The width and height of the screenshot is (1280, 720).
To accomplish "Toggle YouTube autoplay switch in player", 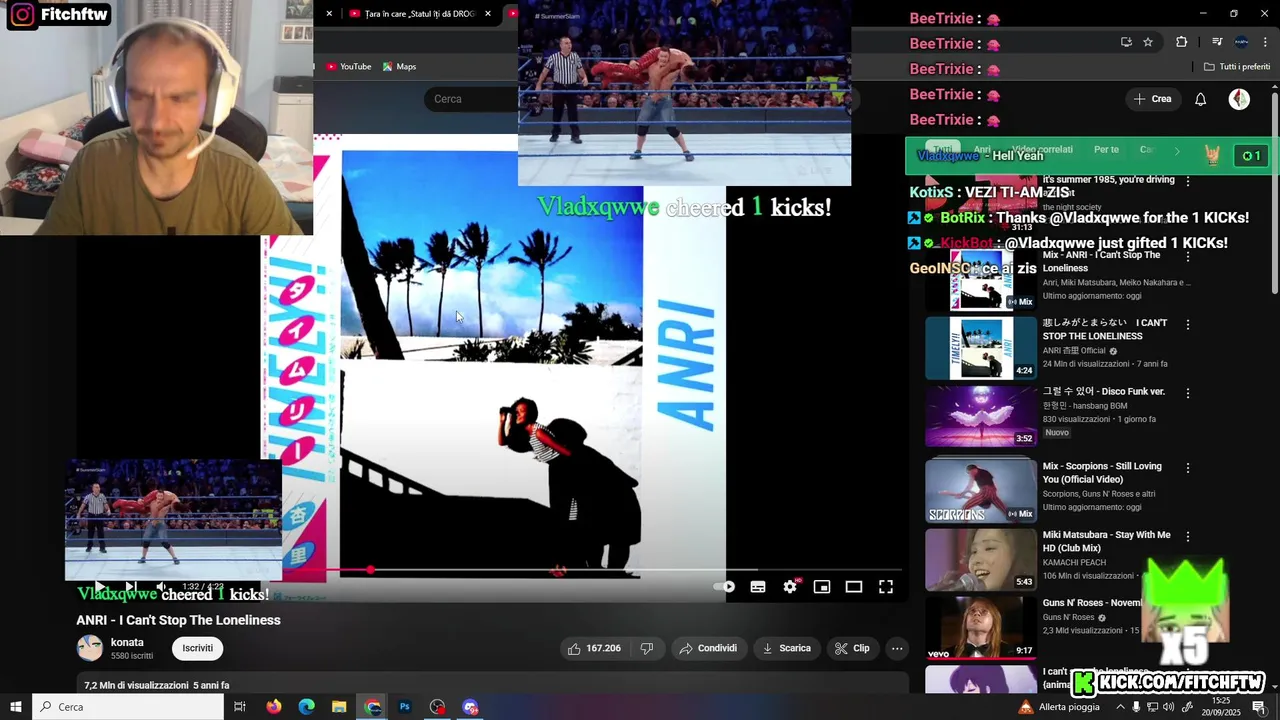I will click(x=725, y=587).
